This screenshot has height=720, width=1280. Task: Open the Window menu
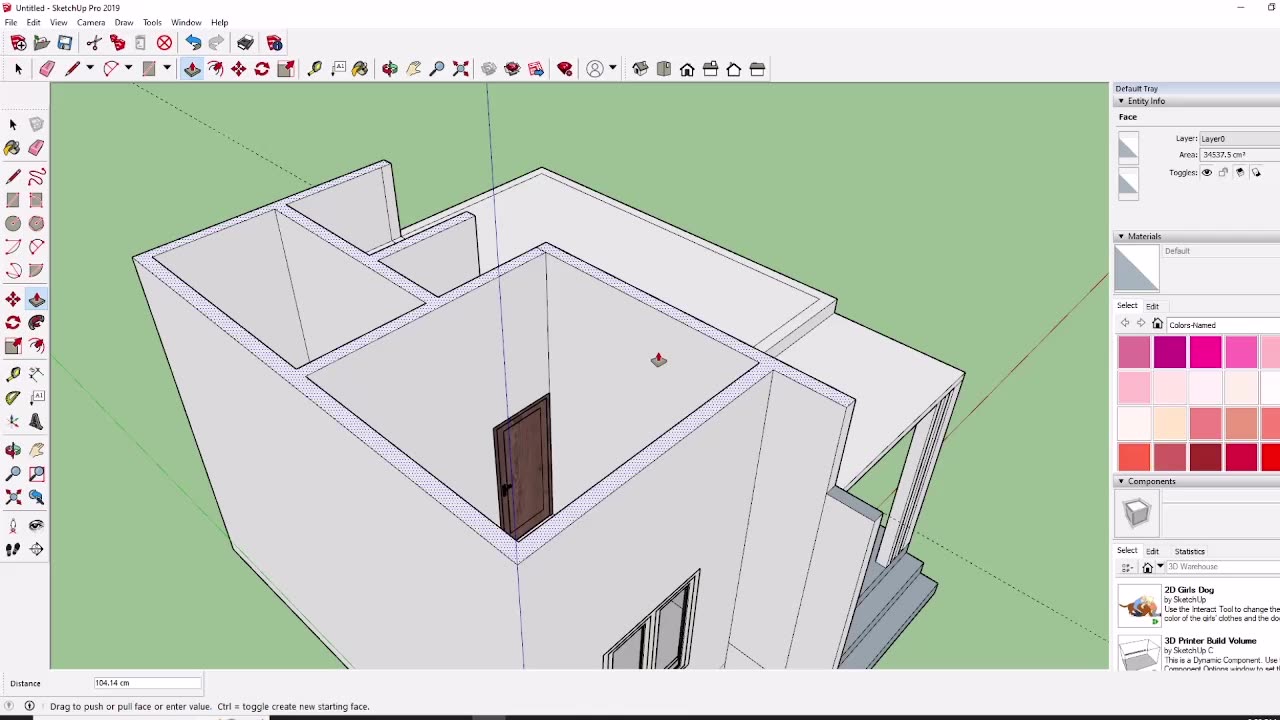click(186, 22)
